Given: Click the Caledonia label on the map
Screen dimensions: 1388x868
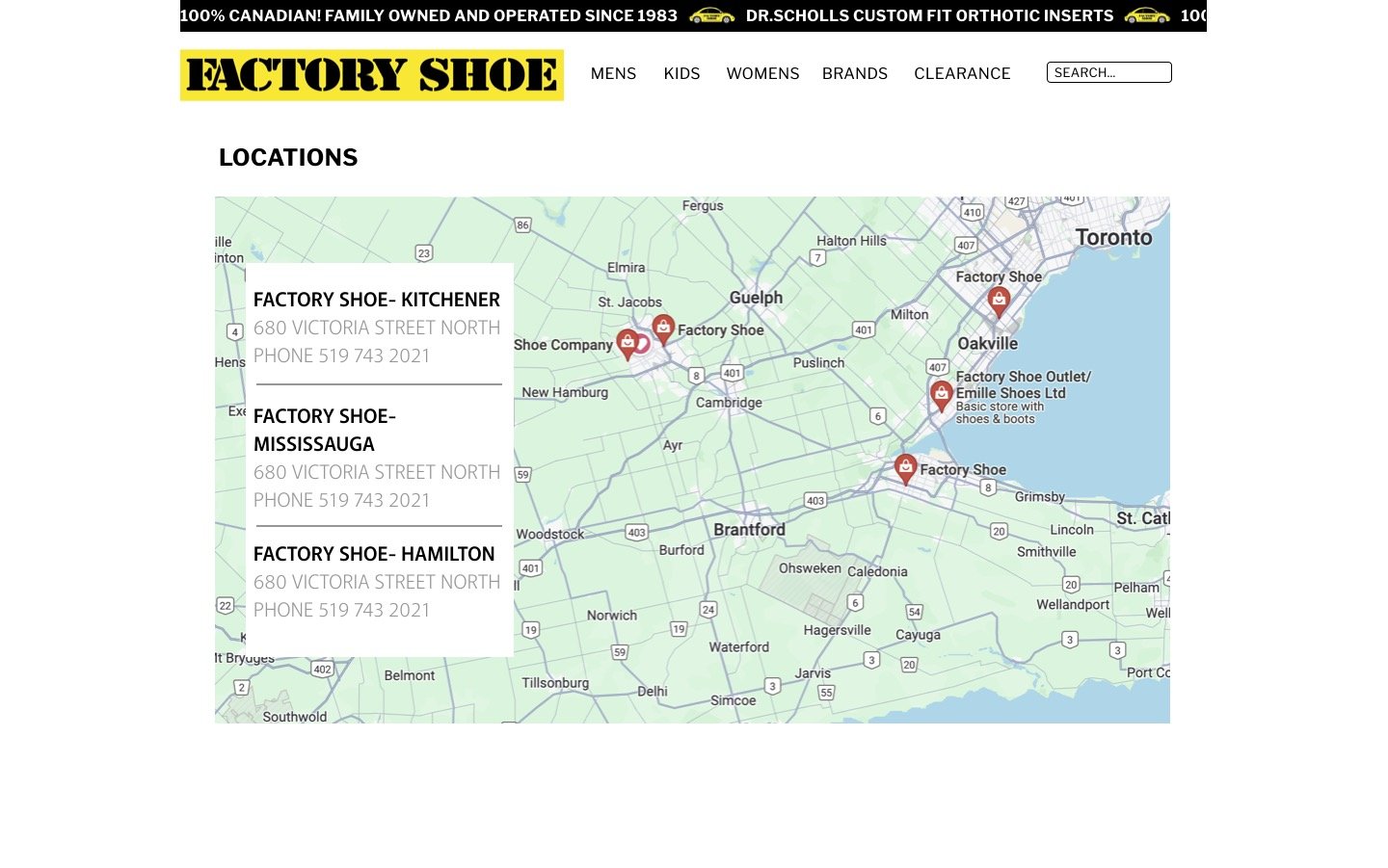Looking at the screenshot, I should click(877, 571).
